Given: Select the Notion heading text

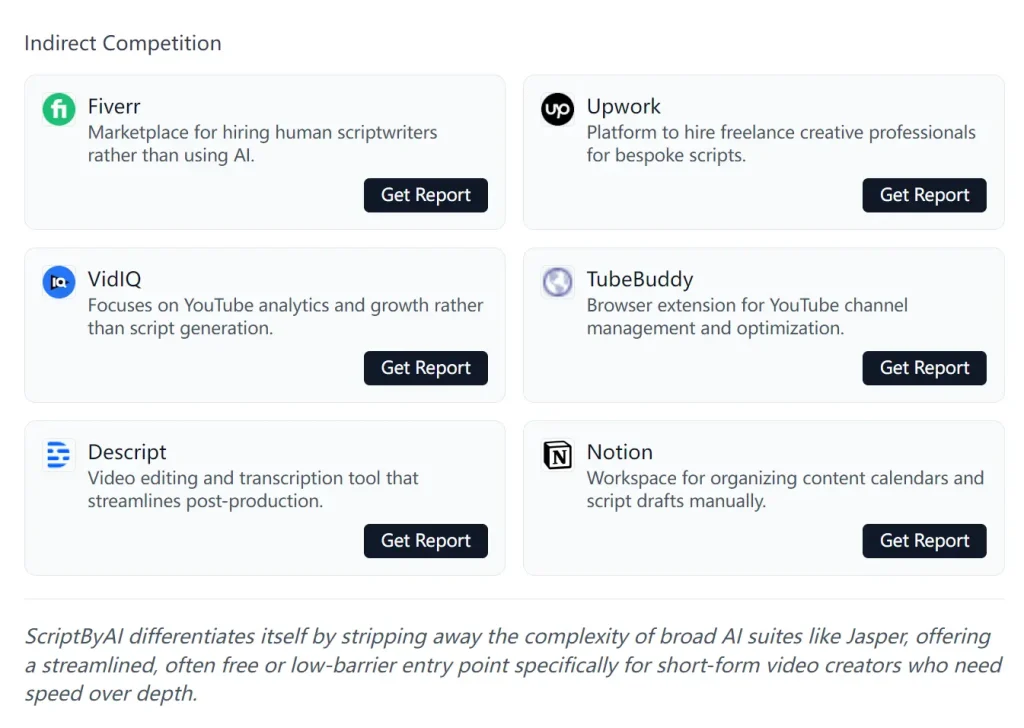Looking at the screenshot, I should pyautogui.click(x=619, y=452).
